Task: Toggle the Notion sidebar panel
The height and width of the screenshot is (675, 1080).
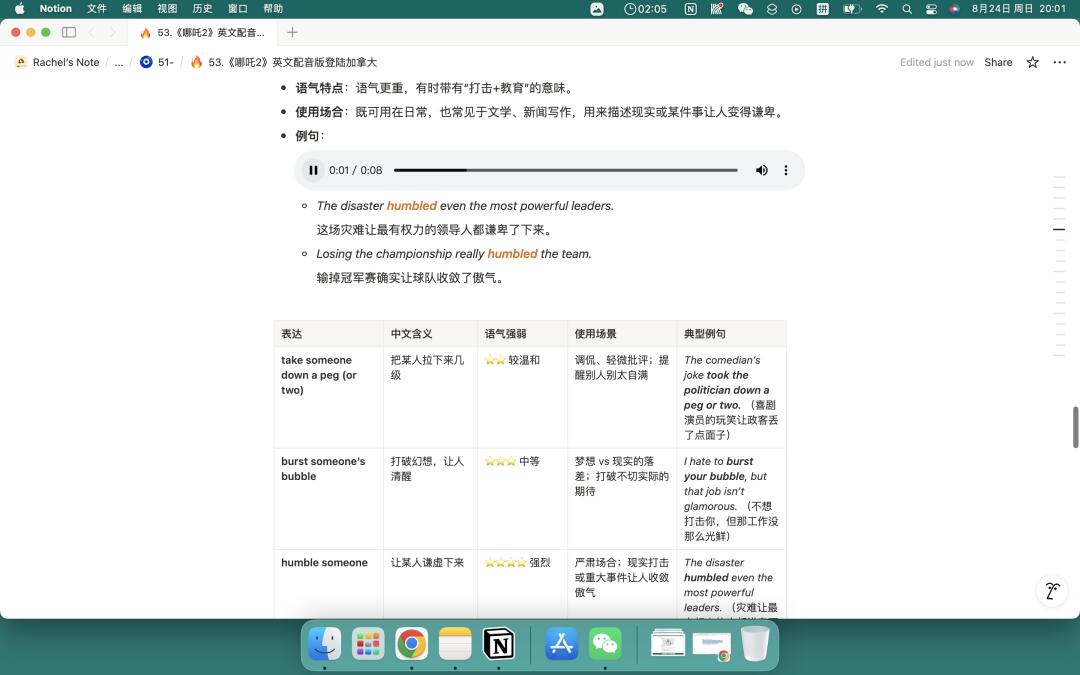Action: tap(69, 32)
